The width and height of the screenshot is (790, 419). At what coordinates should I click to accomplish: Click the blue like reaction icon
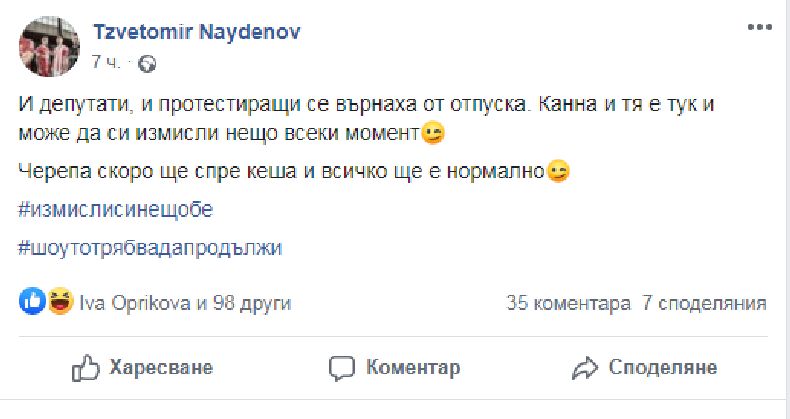(x=31, y=302)
